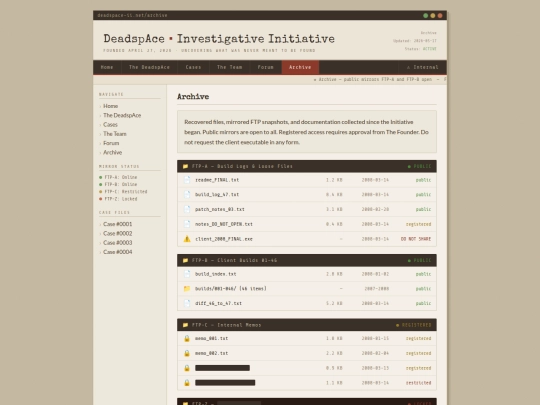Image resolution: width=540 pixels, height=405 pixels.
Task: Click the green window dot in title bar
Action: tap(426, 15)
